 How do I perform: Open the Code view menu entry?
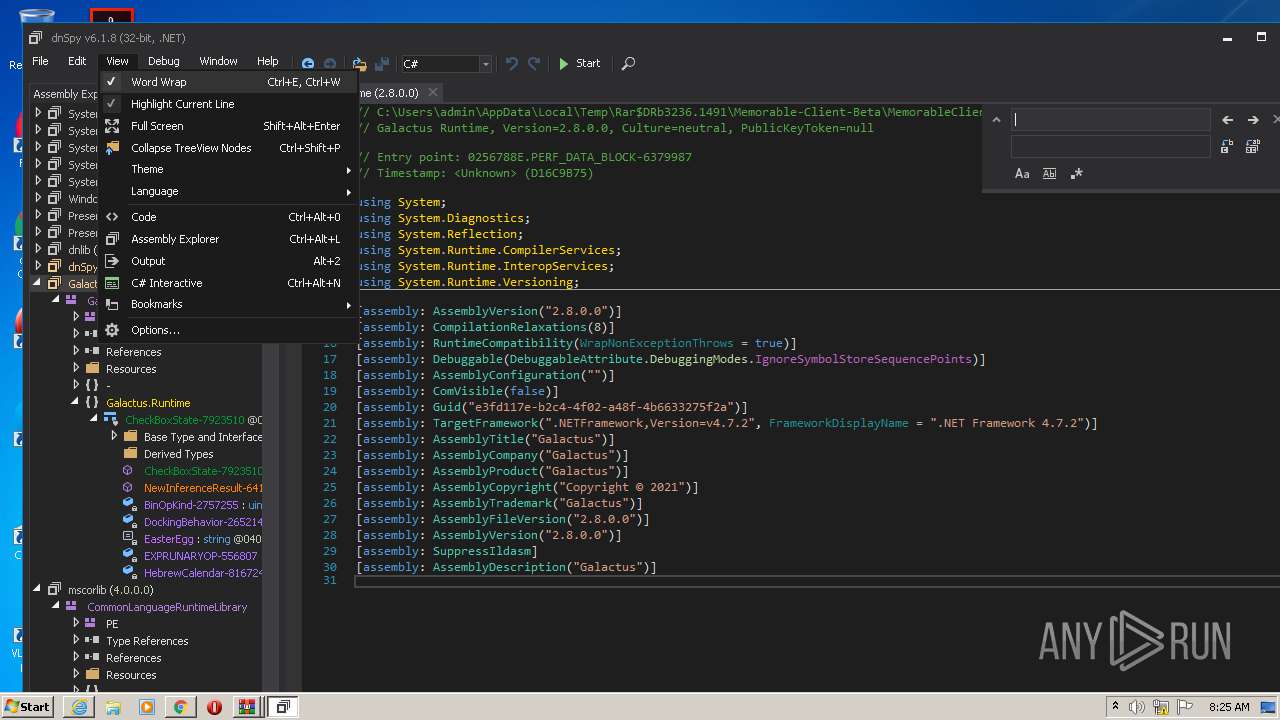[x=228, y=217]
